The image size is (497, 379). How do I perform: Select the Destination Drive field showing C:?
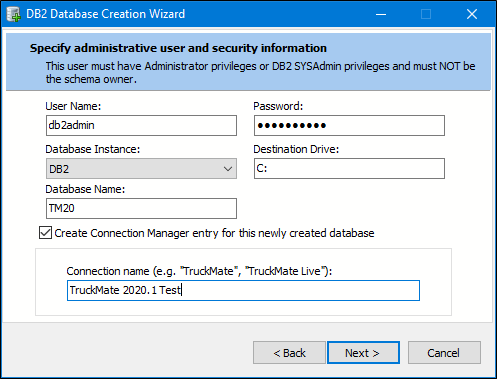click(x=349, y=168)
